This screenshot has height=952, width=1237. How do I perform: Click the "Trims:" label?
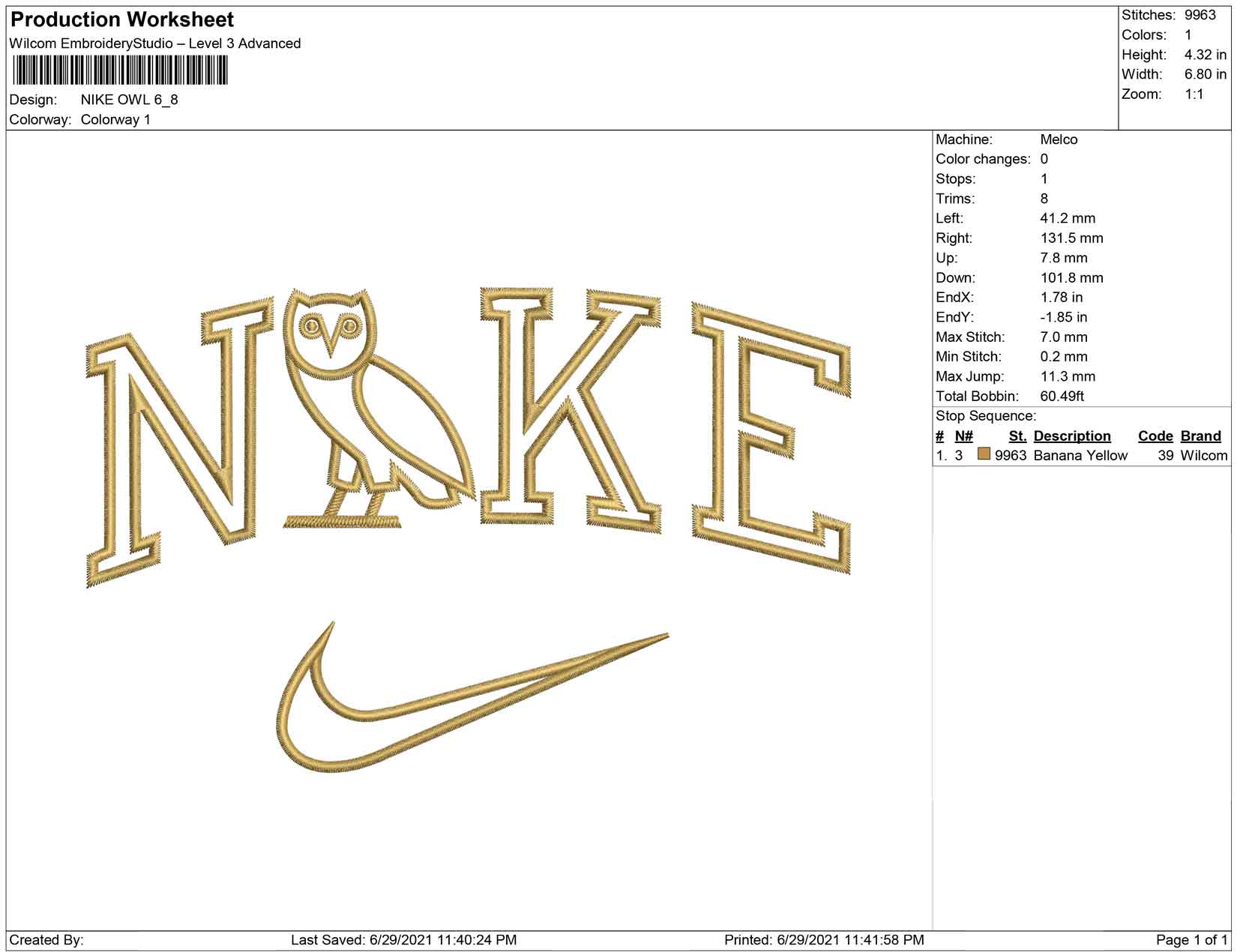point(955,199)
